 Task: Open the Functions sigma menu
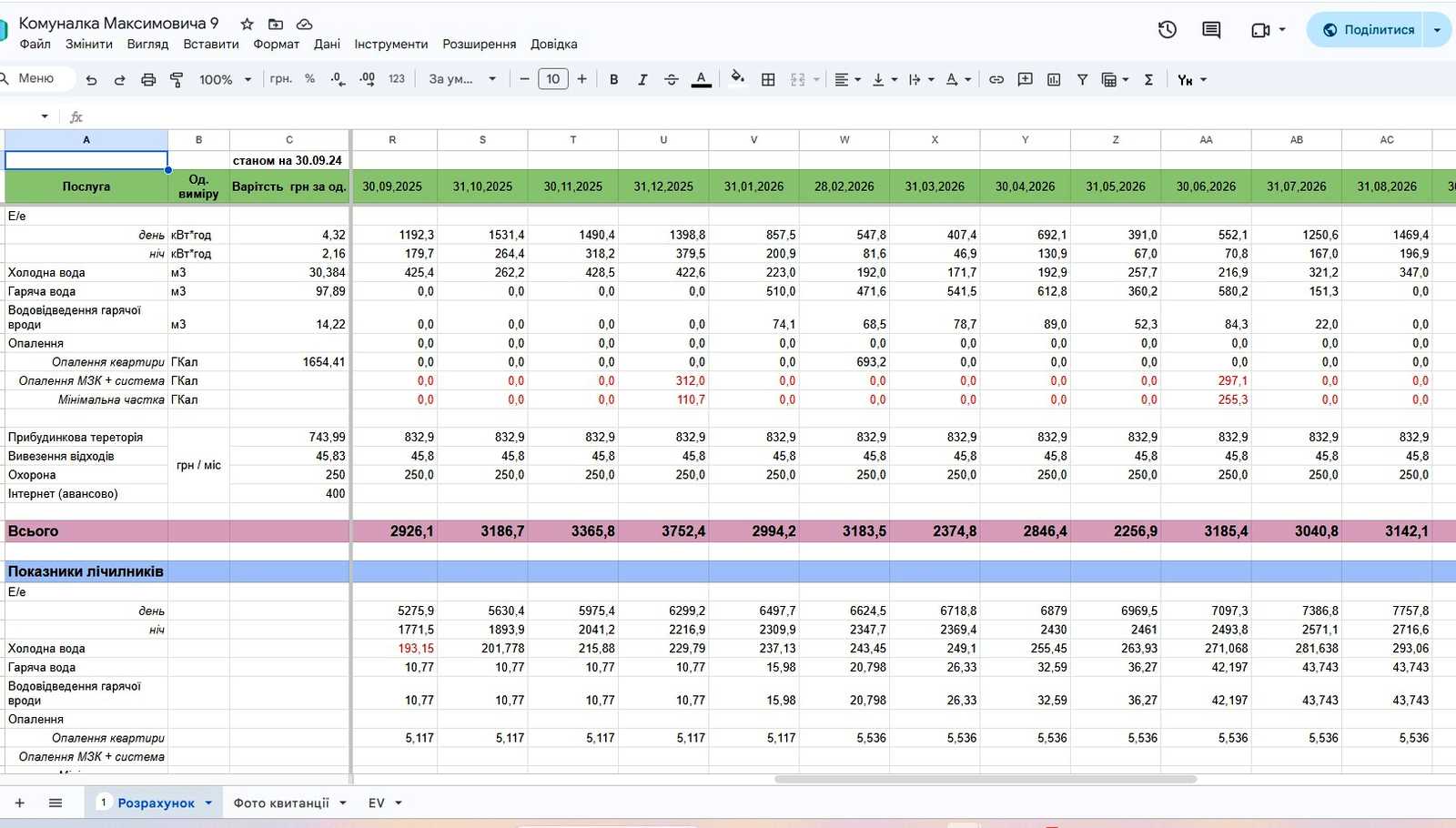1148,80
